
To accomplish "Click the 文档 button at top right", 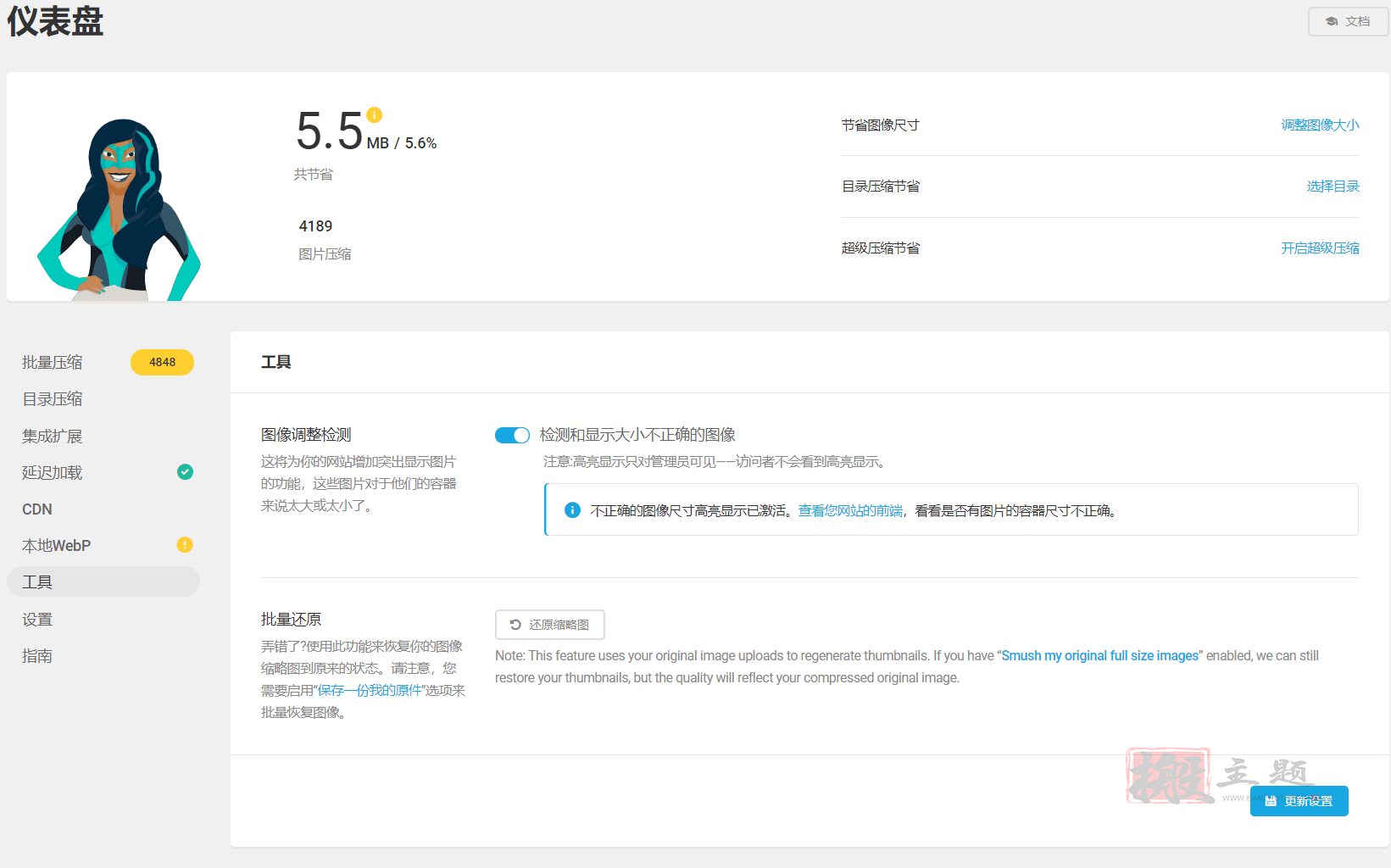I will [1348, 21].
